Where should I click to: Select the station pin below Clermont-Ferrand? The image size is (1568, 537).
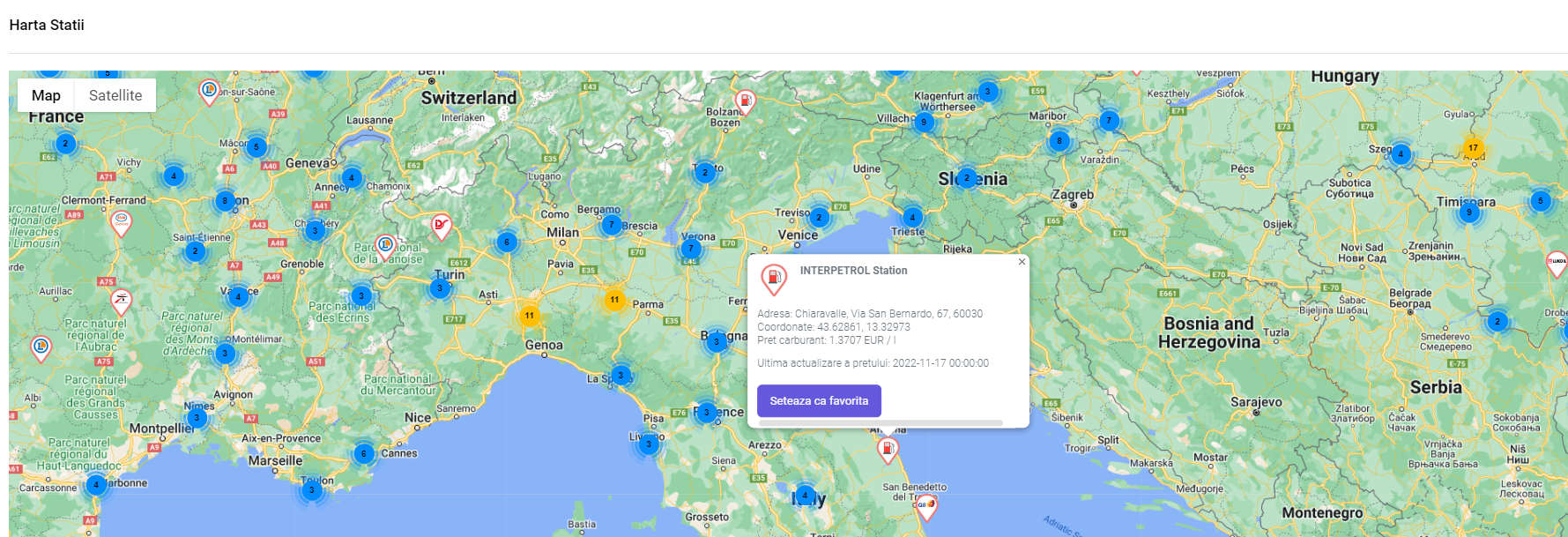pyautogui.click(x=122, y=222)
